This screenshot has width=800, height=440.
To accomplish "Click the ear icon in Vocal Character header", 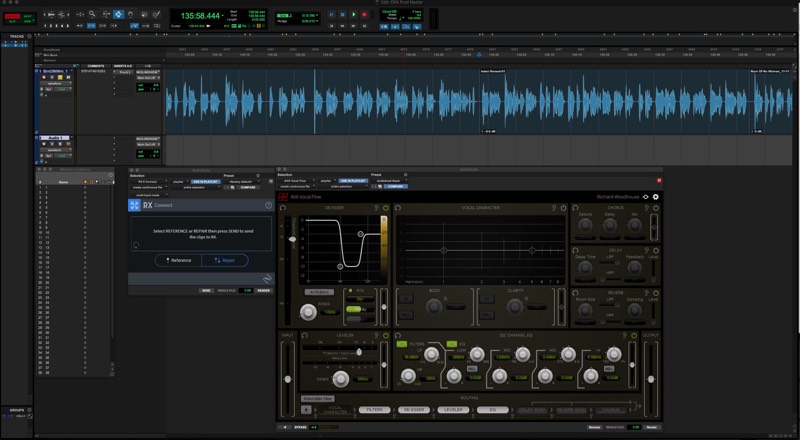I will 554,208.
